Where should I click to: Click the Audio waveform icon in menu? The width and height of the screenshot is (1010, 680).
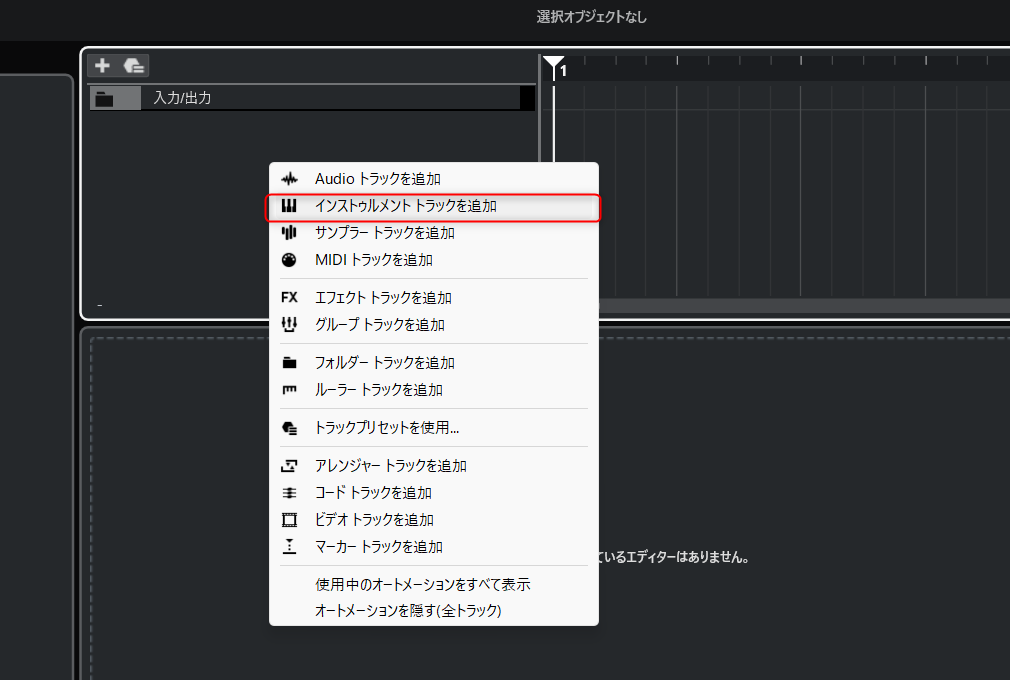pyautogui.click(x=289, y=179)
